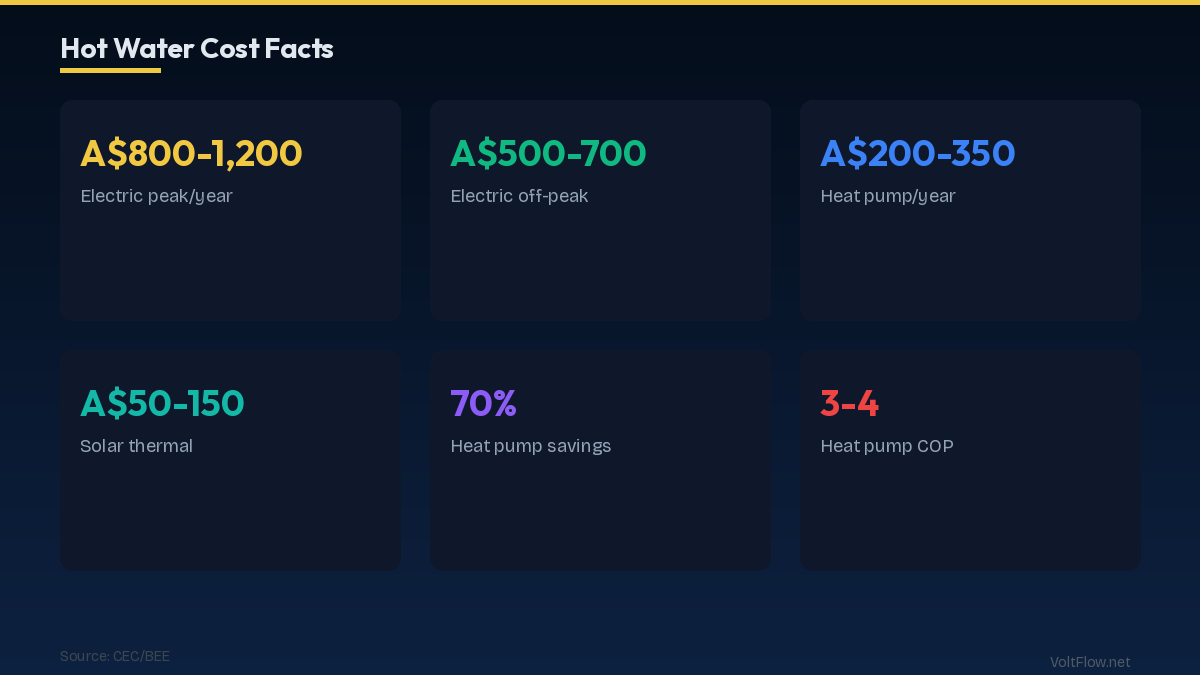Viewport: 1200px width, 675px height.
Task: Open the VoltFlow.net link
Action: (1089, 662)
